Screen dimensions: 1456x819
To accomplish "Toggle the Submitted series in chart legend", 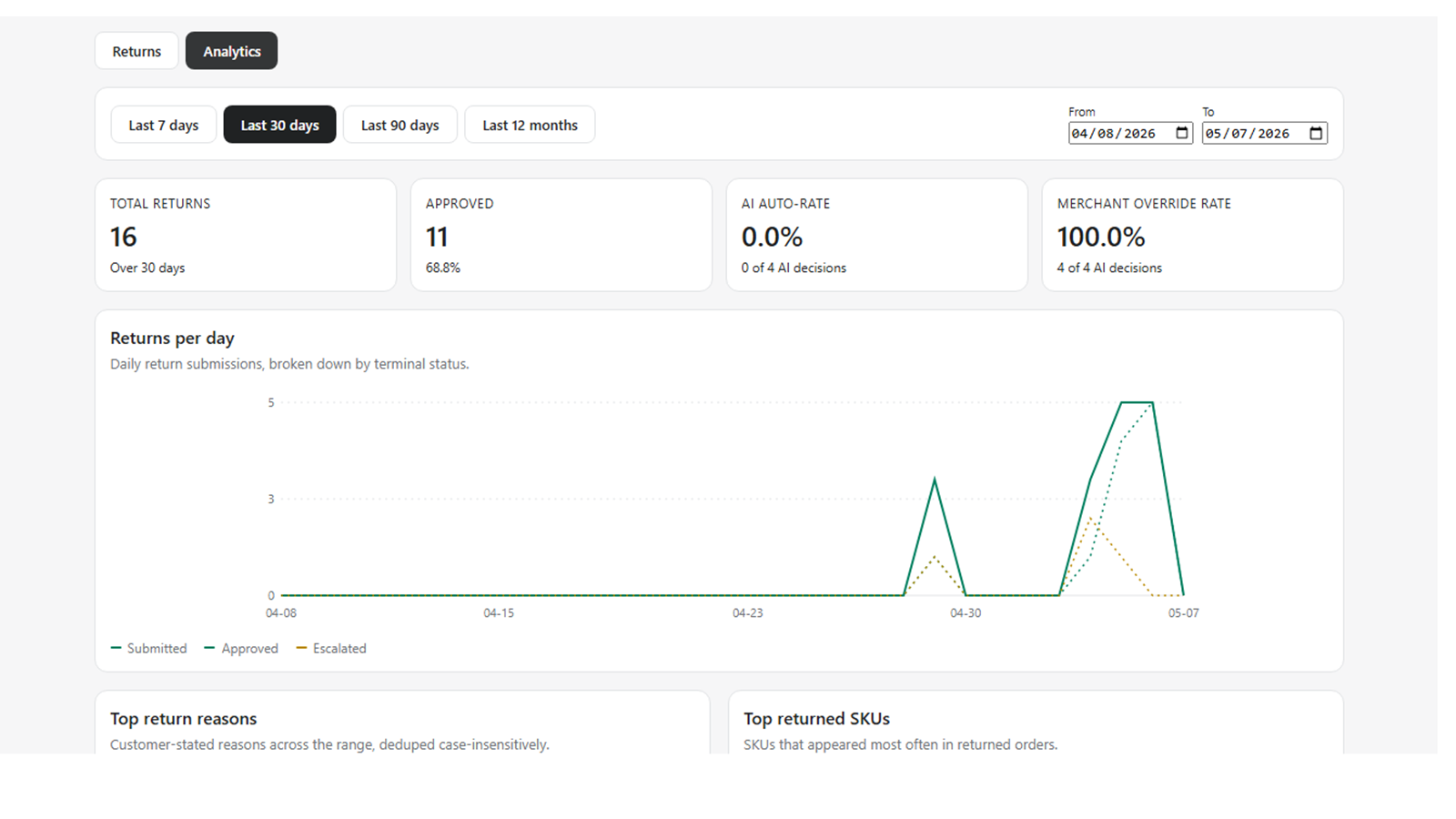I will point(148,648).
